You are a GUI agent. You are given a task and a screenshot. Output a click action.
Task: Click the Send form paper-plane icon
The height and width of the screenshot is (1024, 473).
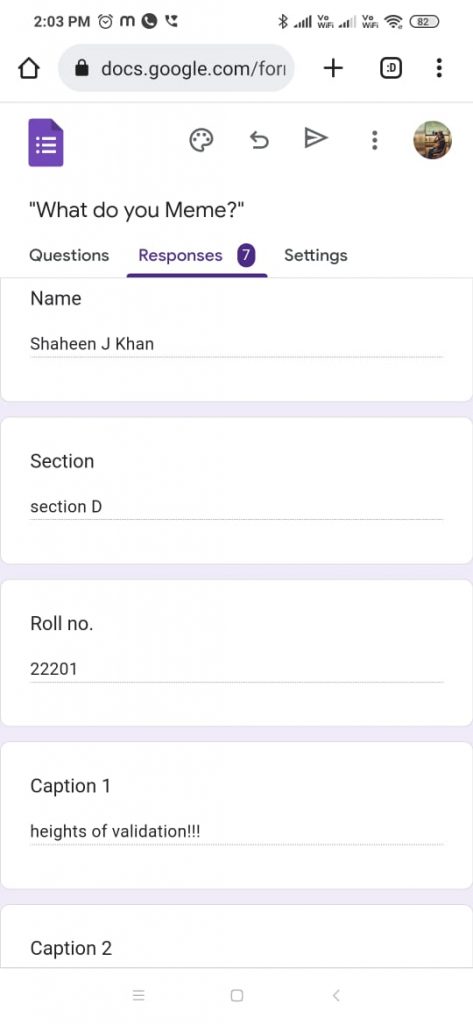click(x=316, y=138)
